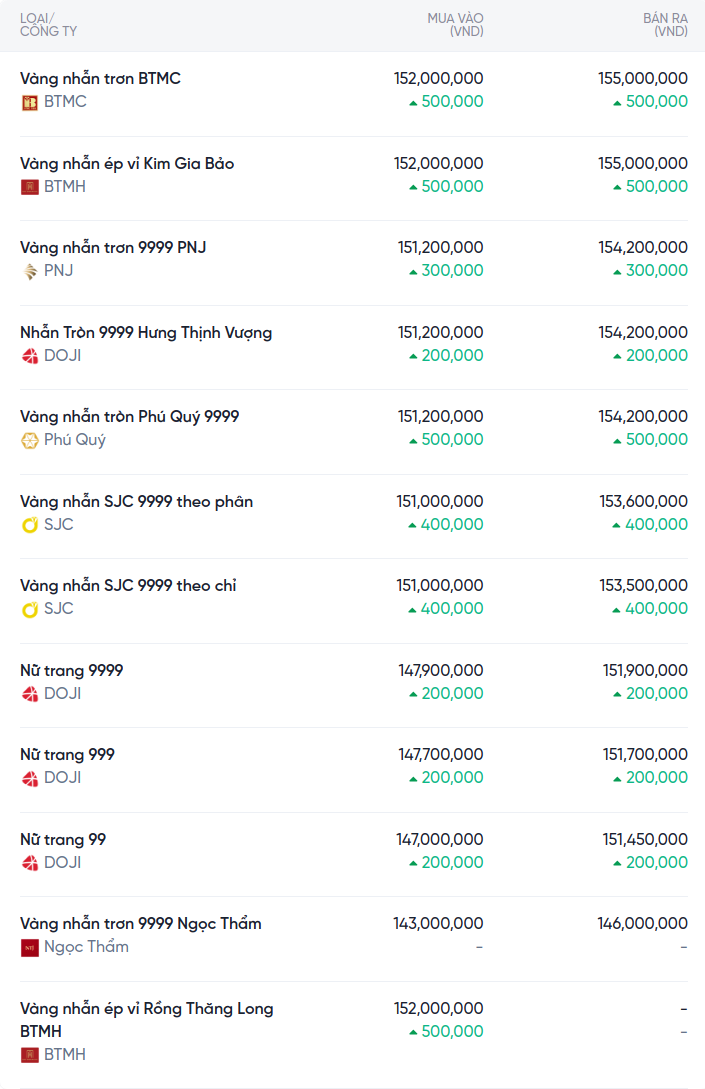
Task: Open 'Vàng nhẫn trơn BTMC' gold listing
Action: [x=100, y=78]
